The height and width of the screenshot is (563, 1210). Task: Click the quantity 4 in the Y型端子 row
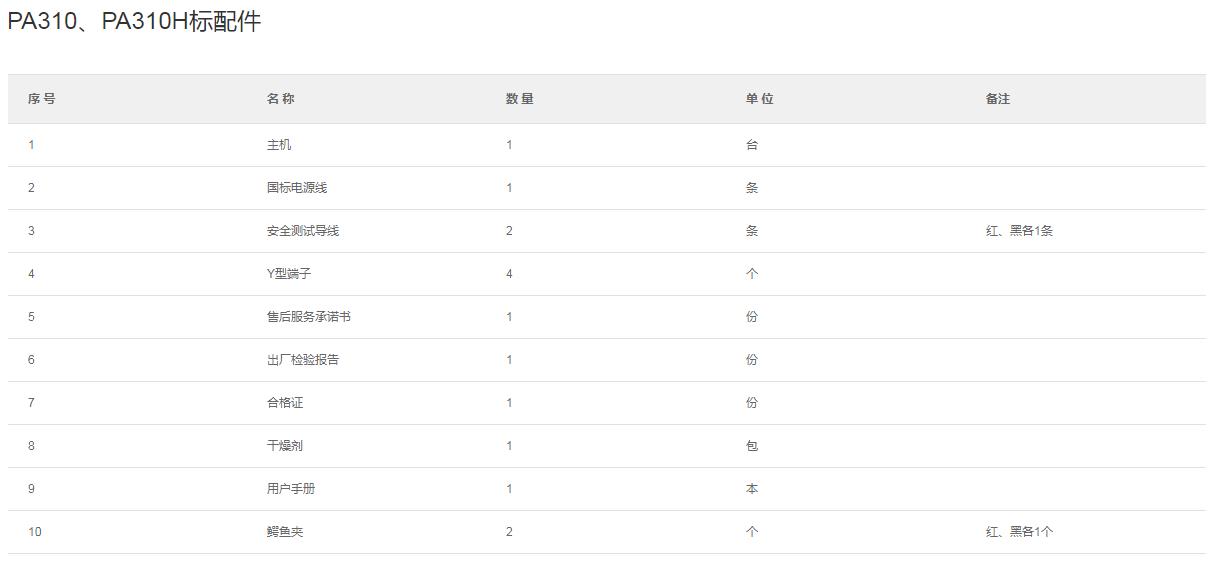(x=509, y=274)
